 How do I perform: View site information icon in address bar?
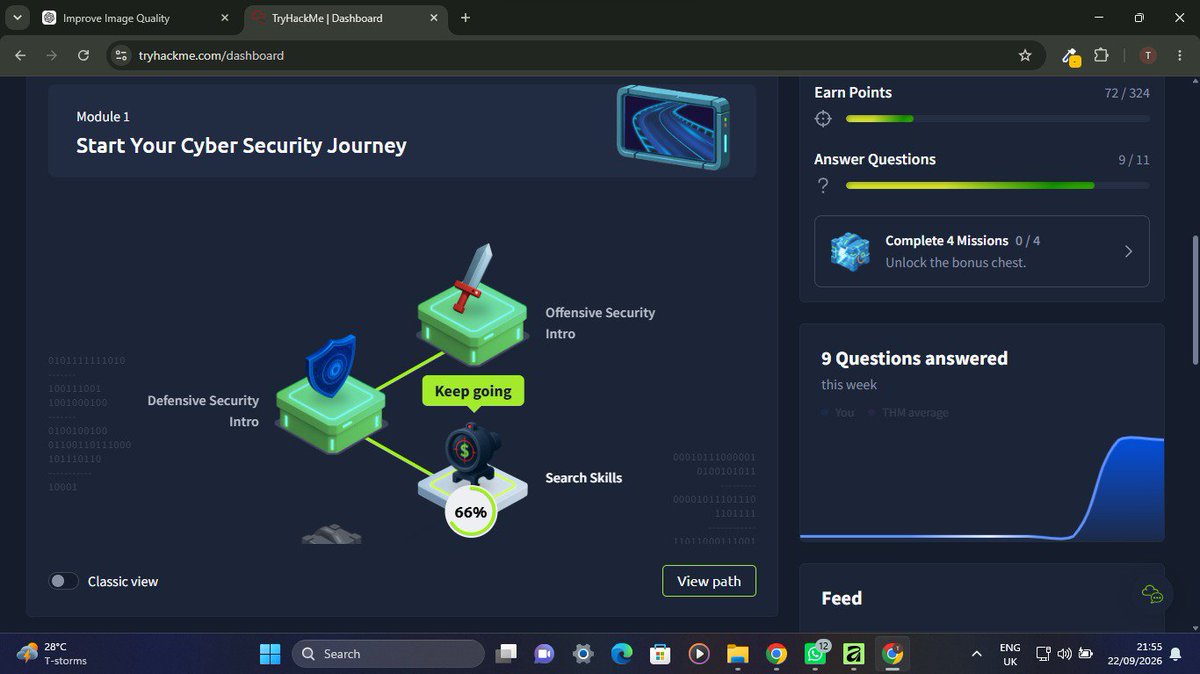point(121,56)
